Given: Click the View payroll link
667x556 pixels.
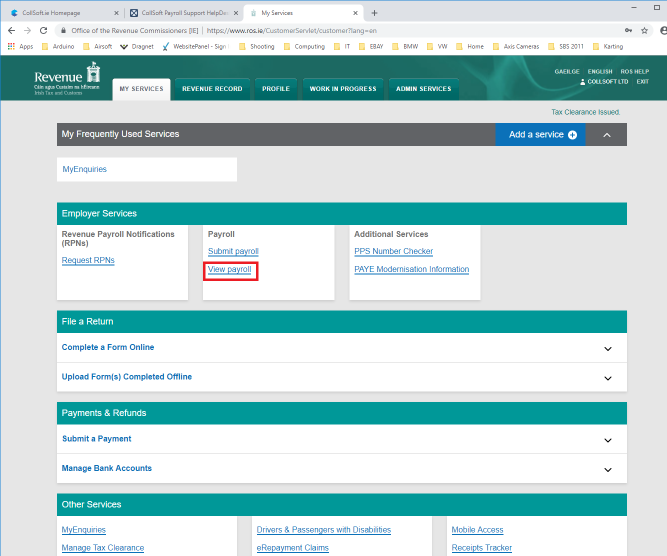Looking at the screenshot, I should tap(230, 270).
